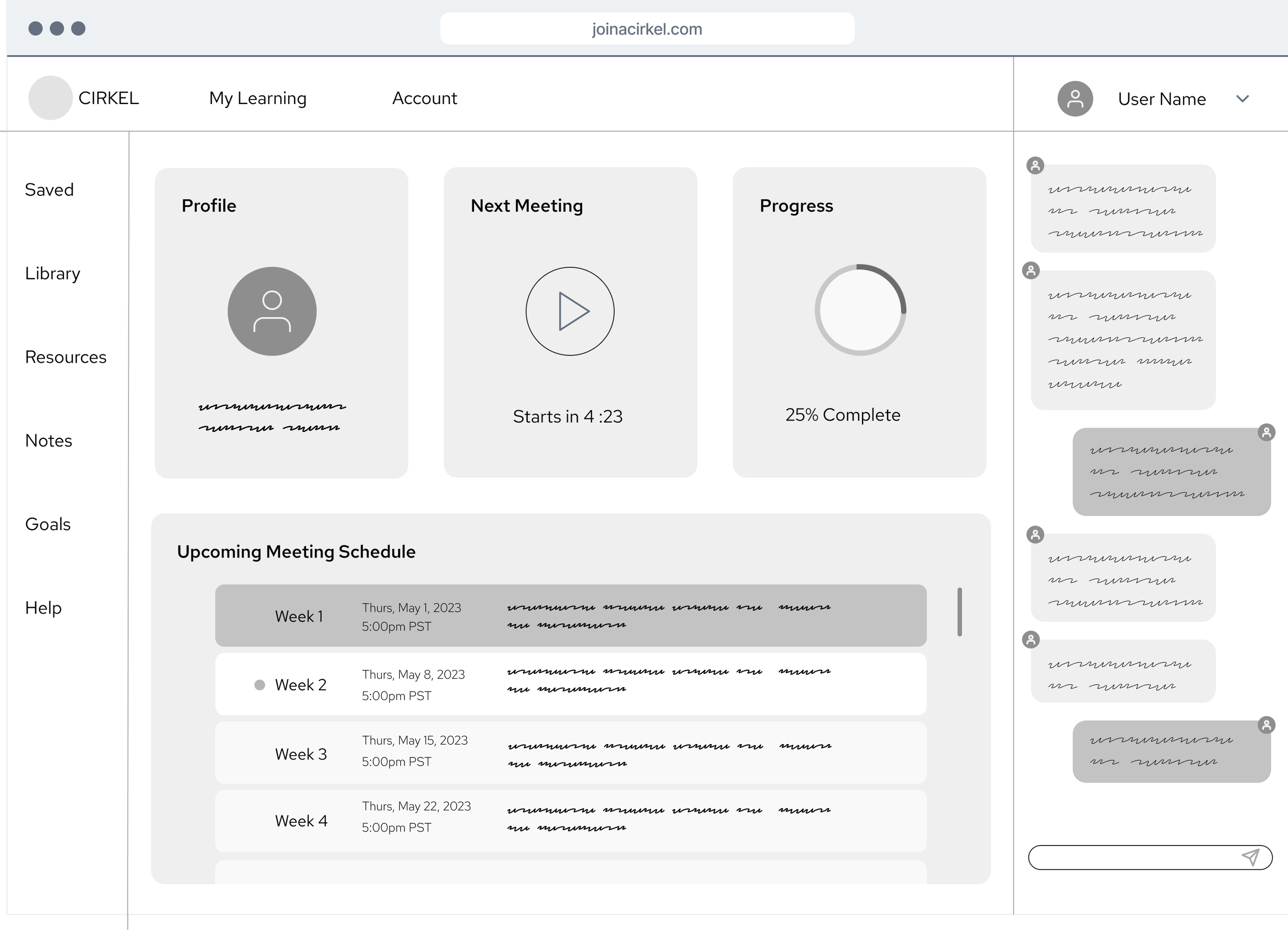
Task: Click the send message paper-plane icon
Action: click(1250, 857)
